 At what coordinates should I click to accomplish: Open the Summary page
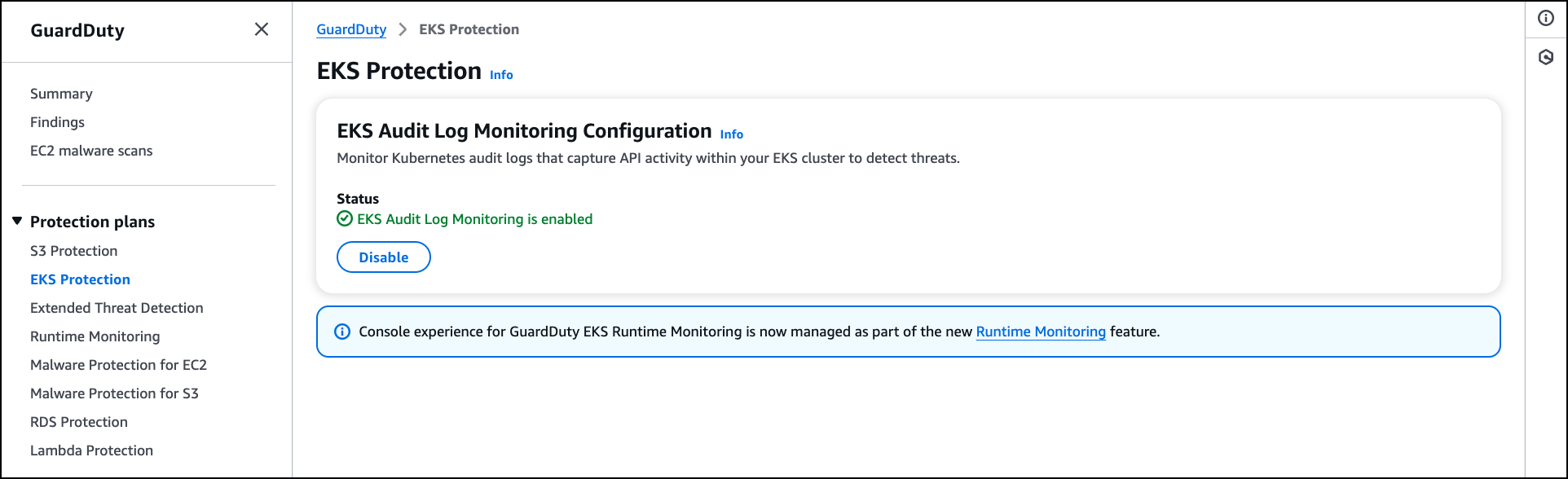click(61, 94)
